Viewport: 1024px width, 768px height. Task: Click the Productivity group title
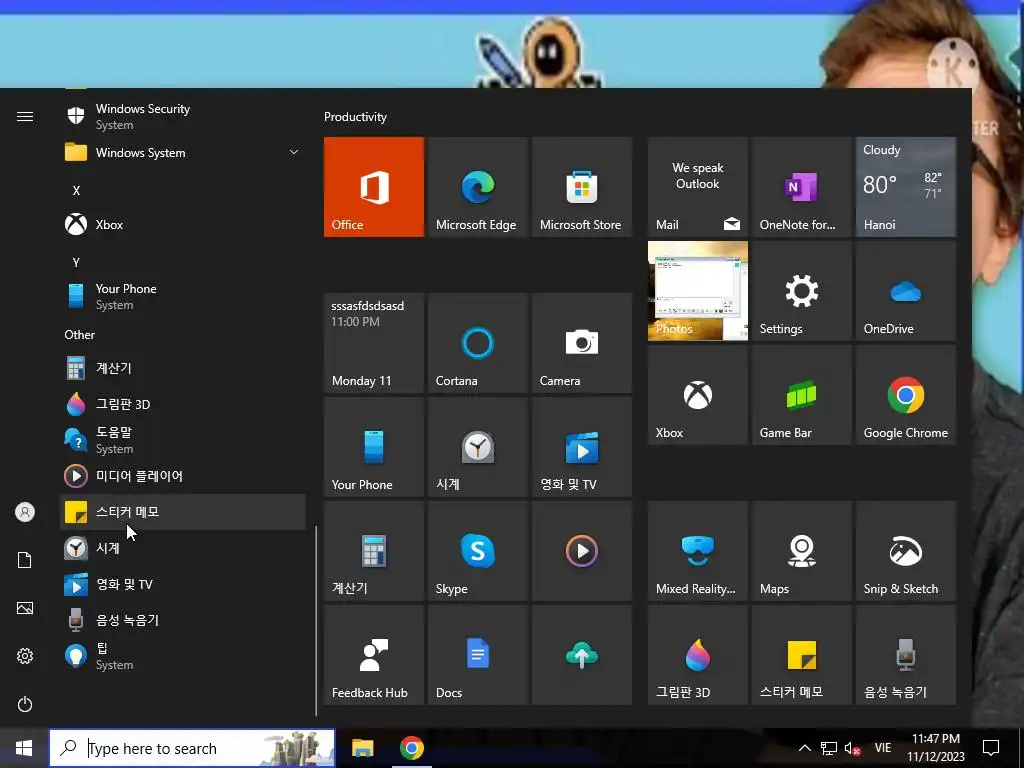pos(355,117)
